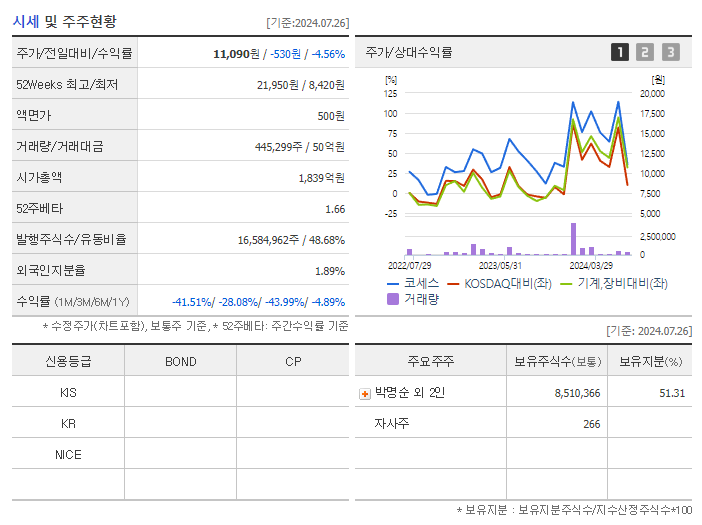Click the 2022/07/29 chart date label
The image size is (702, 525).
[x=409, y=266]
